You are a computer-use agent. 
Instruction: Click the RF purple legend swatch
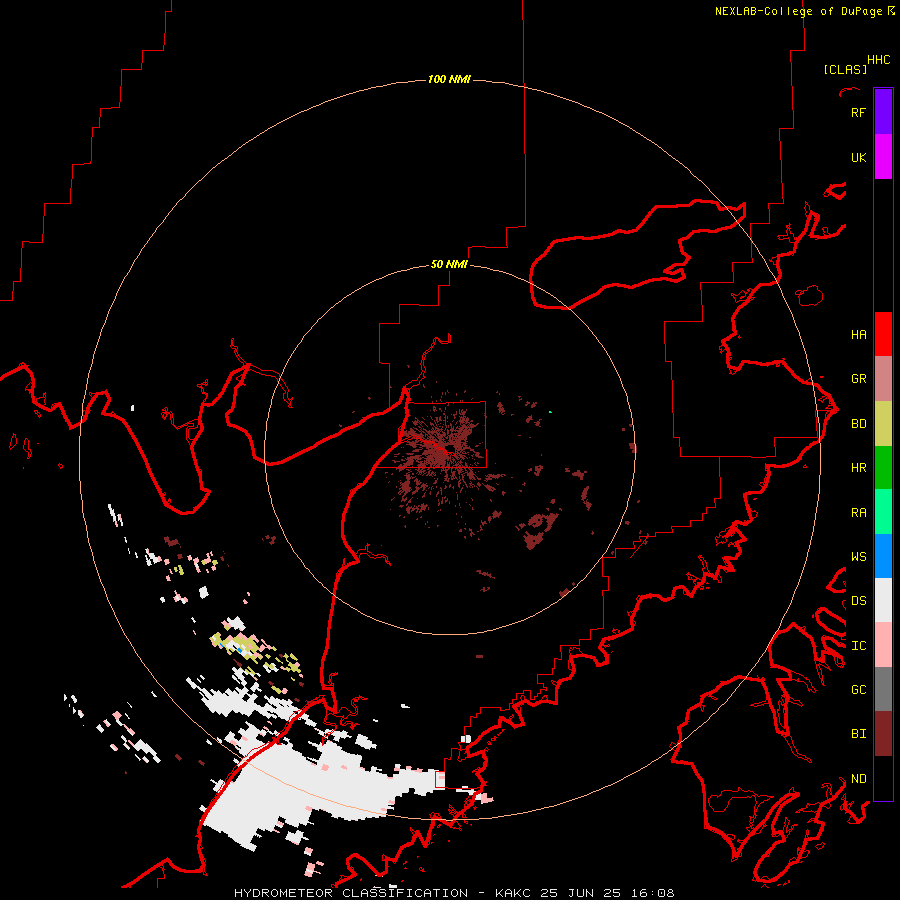click(x=883, y=112)
